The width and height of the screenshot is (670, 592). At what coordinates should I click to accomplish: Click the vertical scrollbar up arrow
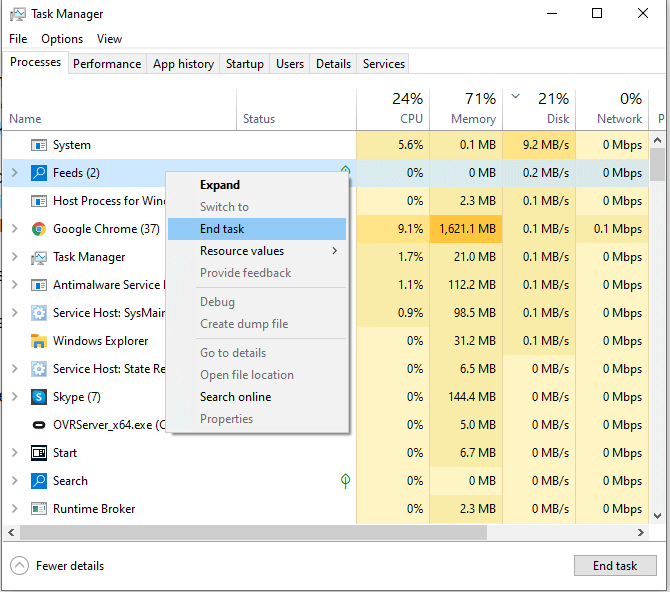click(x=658, y=140)
